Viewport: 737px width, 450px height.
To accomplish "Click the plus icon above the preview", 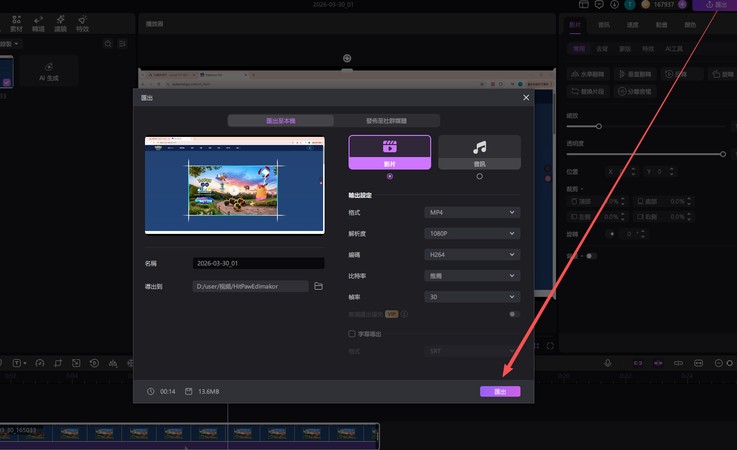I will [347, 58].
